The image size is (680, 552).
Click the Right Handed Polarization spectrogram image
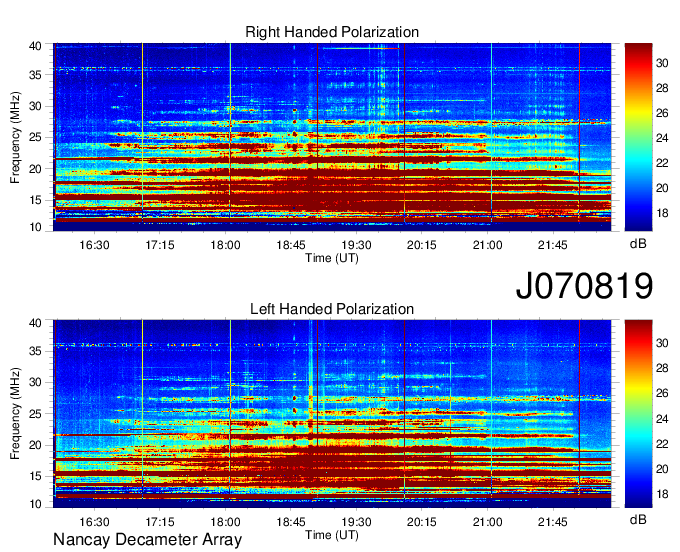332,137
